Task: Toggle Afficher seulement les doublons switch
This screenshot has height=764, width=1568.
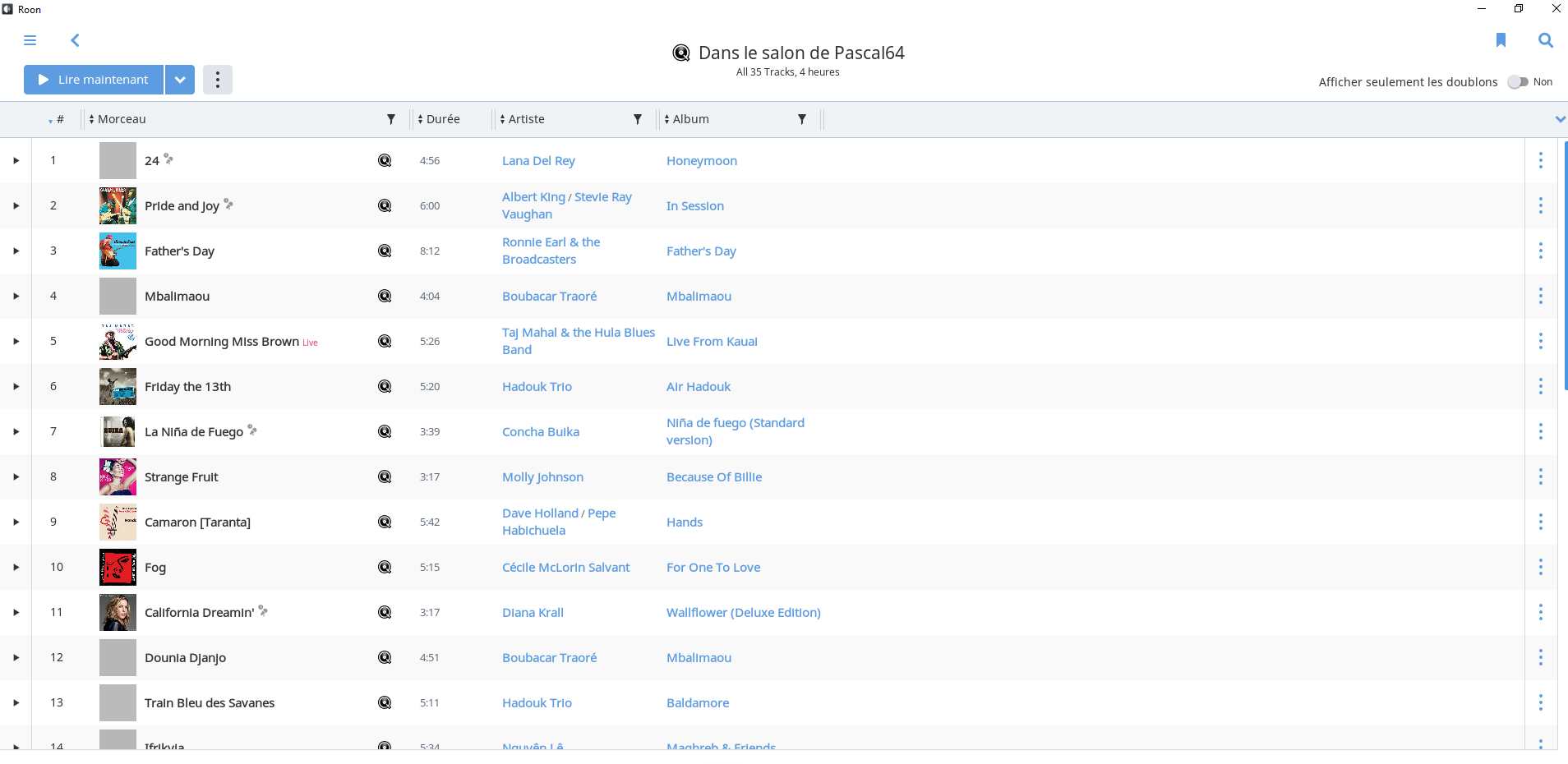Action: tap(1518, 82)
